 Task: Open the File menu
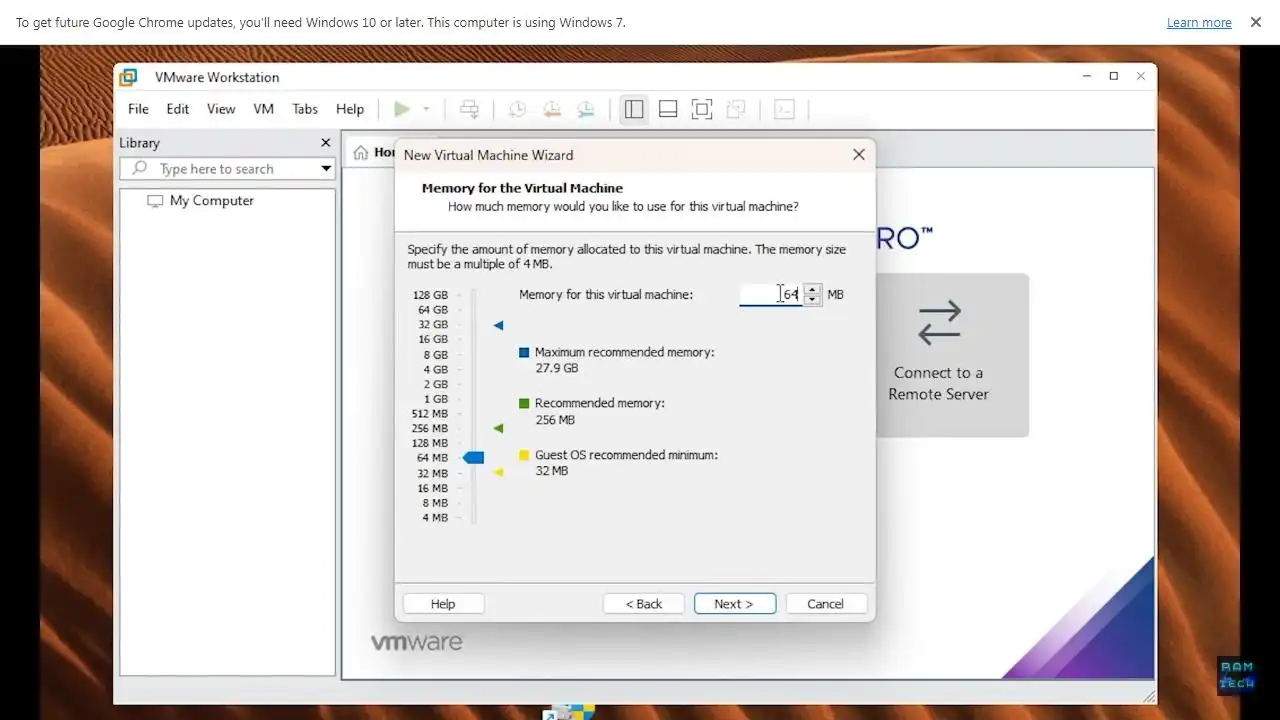coord(138,109)
